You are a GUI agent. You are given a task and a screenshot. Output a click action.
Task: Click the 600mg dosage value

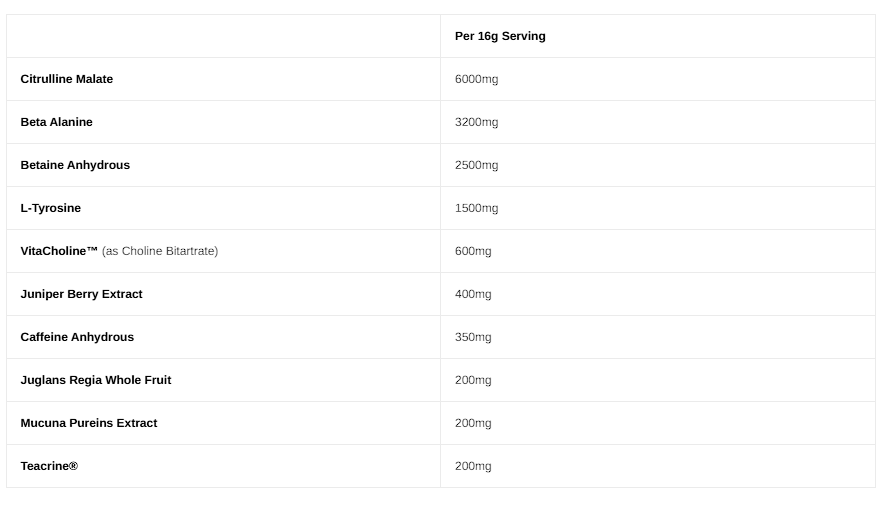click(x=473, y=251)
